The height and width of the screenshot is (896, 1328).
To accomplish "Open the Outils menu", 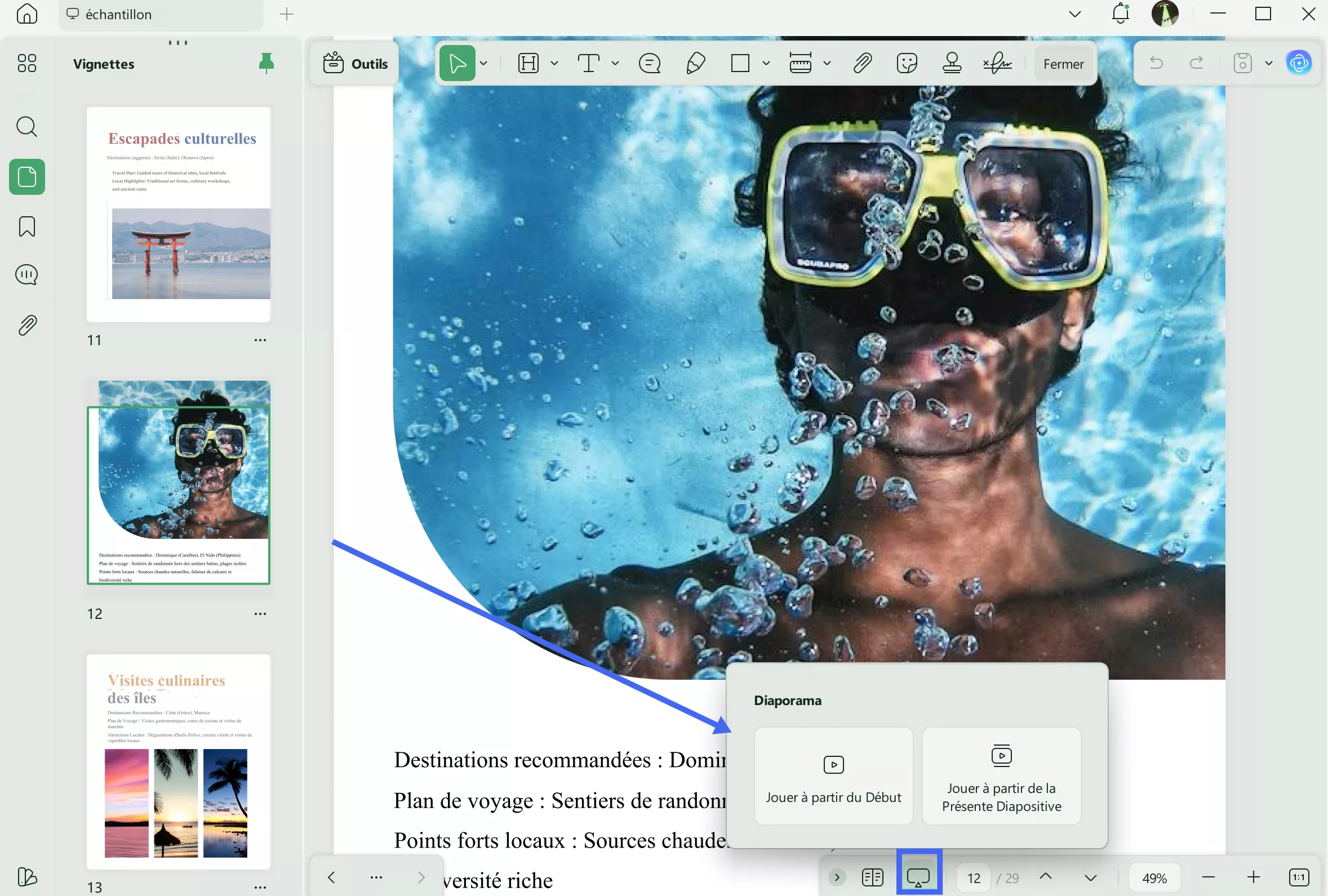I will coord(356,64).
